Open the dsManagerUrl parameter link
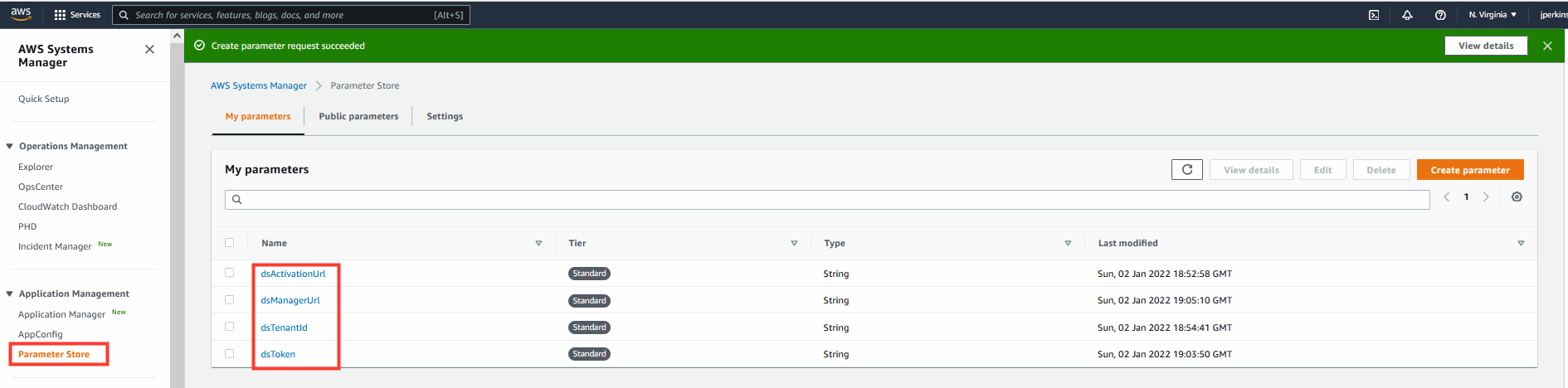This screenshot has height=388, width=1568. pos(290,301)
